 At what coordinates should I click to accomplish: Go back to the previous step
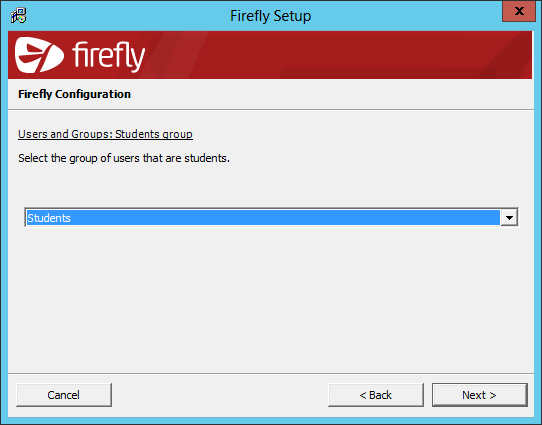click(376, 395)
